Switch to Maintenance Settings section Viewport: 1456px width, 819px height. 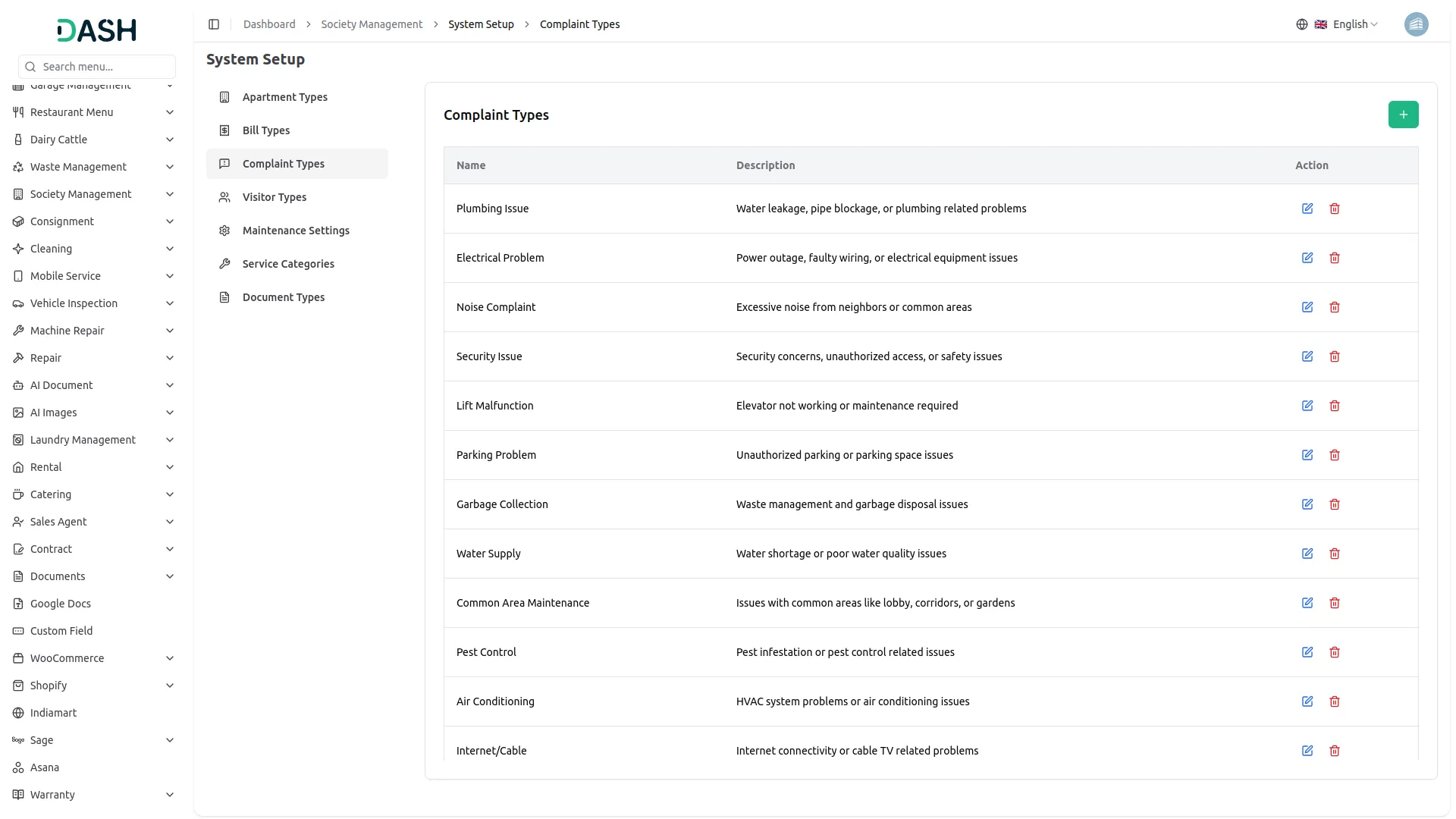[x=296, y=231]
